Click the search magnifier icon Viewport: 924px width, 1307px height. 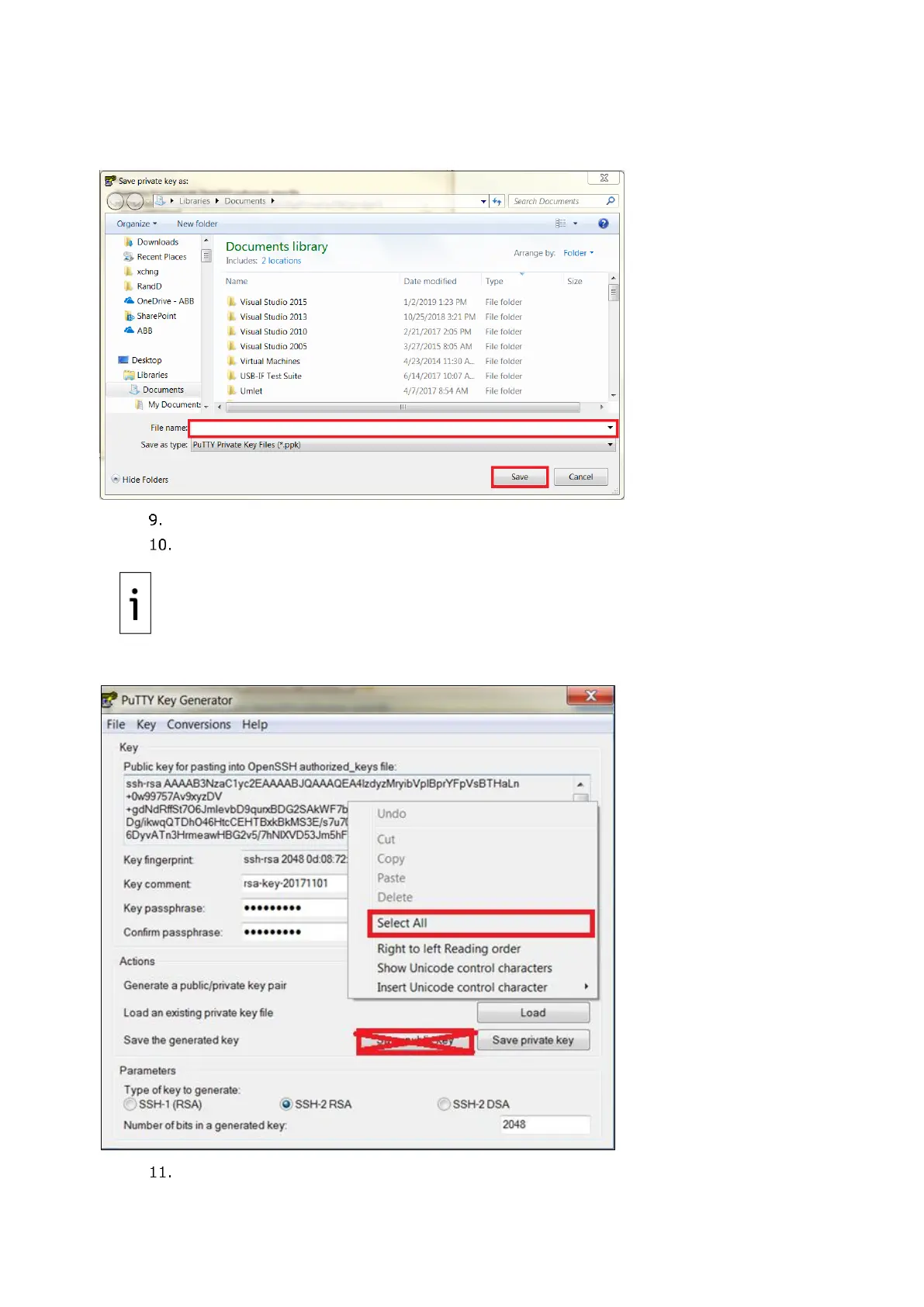[x=611, y=201]
